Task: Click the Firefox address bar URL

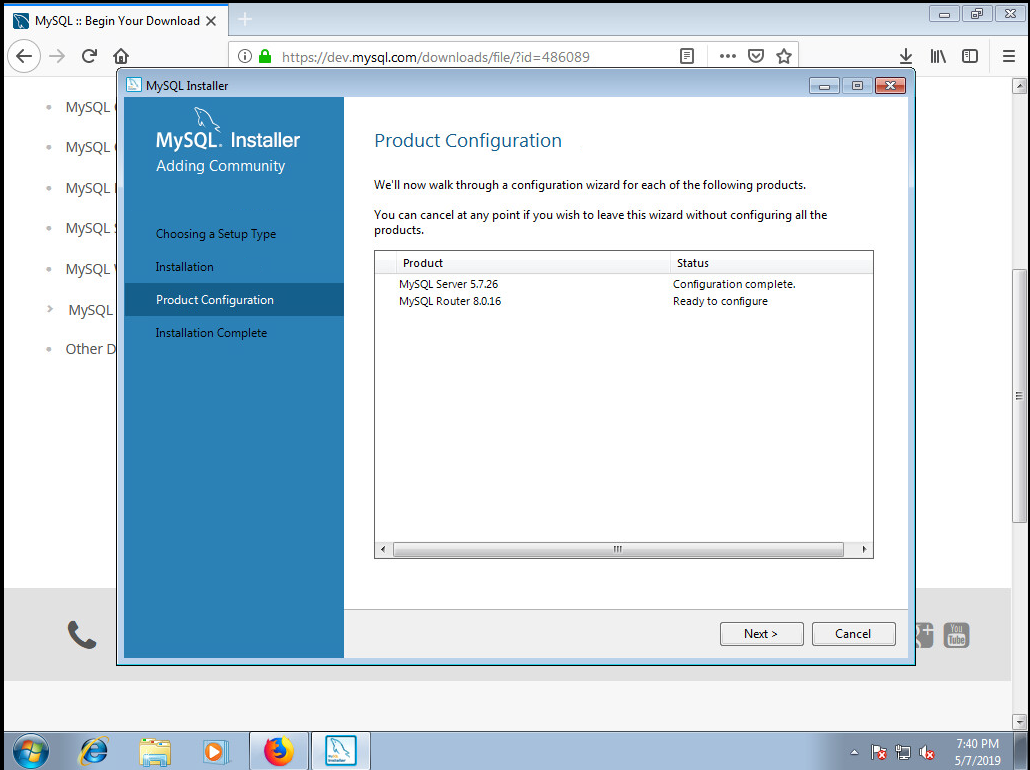Action: click(x=436, y=57)
